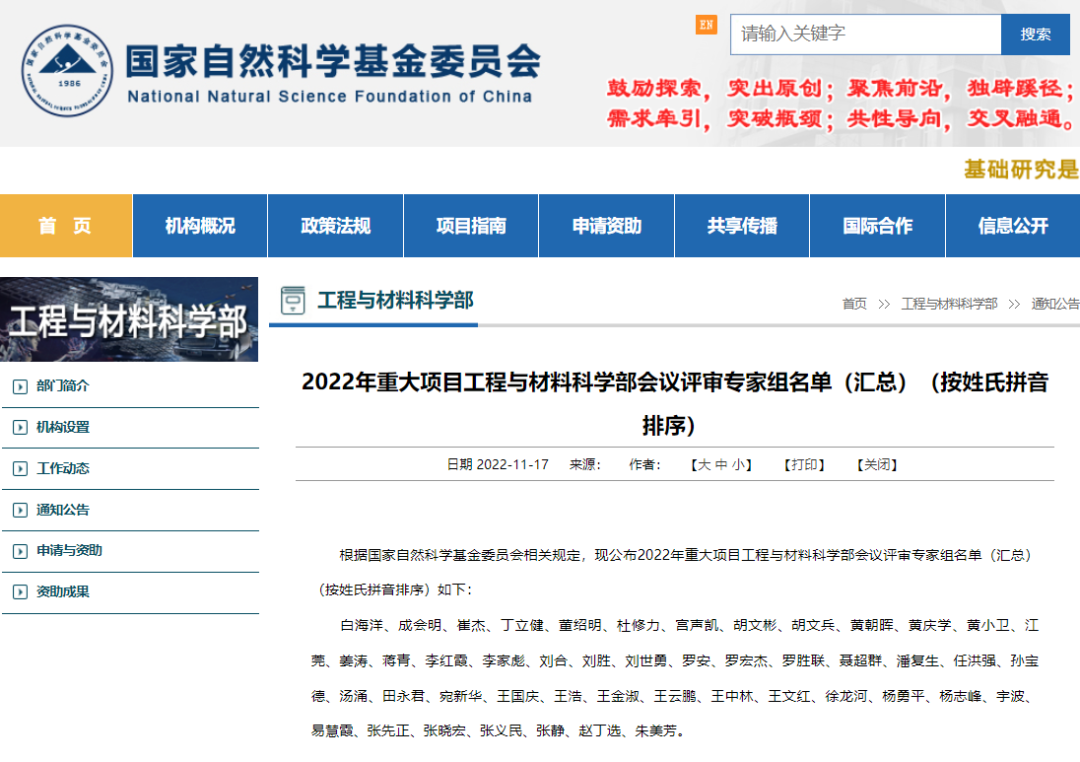This screenshot has width=1080, height=762.
Task: Click the section icon beside 工程与材料科学部 heading
Action: click(x=293, y=300)
